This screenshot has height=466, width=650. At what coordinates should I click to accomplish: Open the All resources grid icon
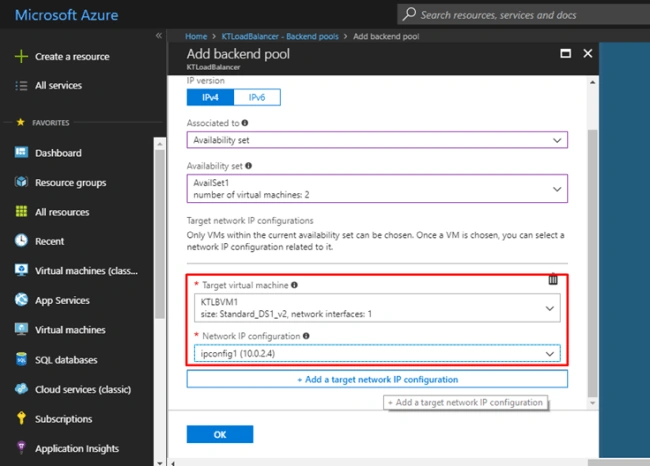click(21, 211)
